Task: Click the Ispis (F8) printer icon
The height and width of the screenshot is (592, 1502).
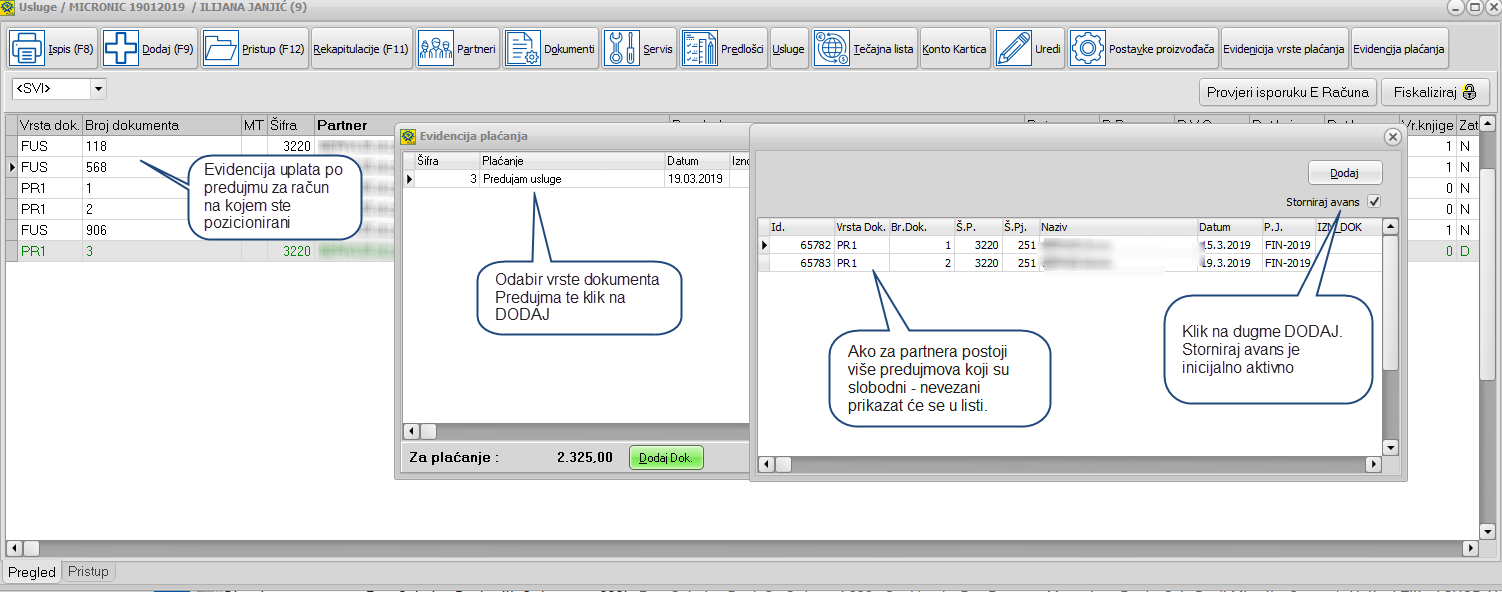Action: pyautogui.click(x=27, y=48)
